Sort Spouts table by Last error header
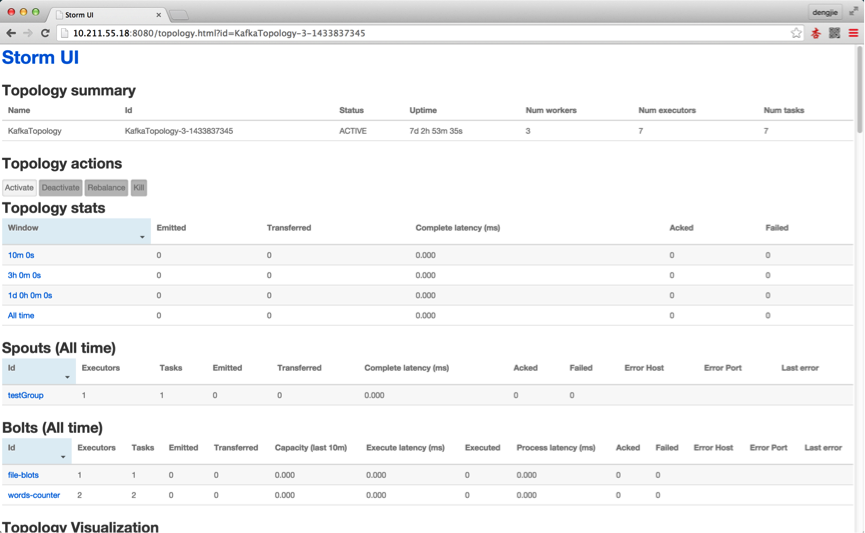865x533 pixels. tap(800, 367)
